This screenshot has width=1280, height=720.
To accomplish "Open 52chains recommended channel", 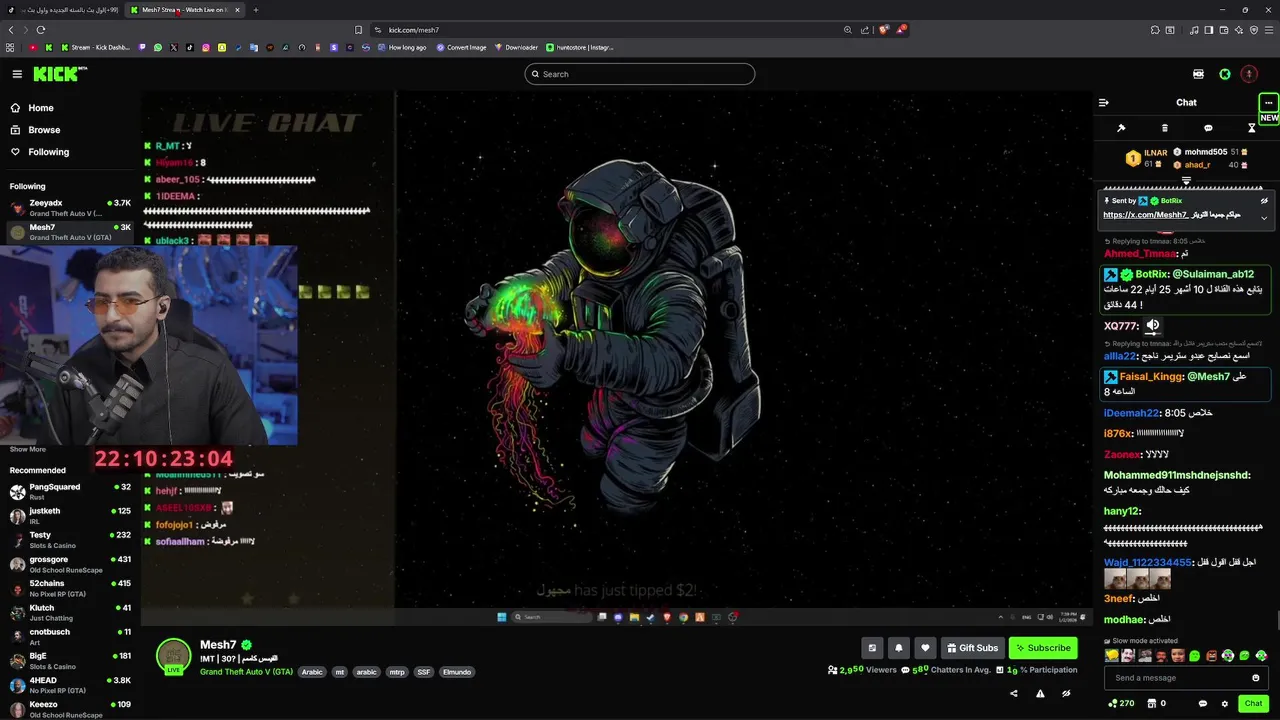I will [70, 588].
